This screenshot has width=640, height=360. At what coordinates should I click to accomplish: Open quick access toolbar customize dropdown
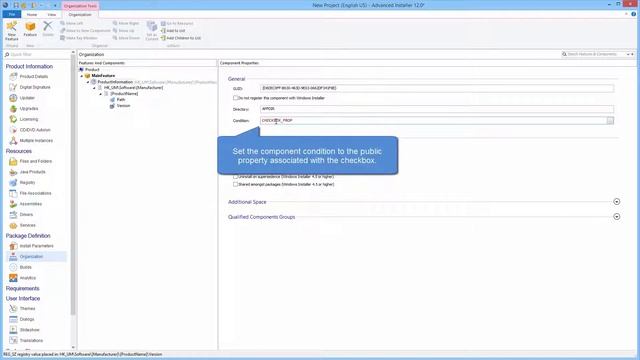coord(55,6)
